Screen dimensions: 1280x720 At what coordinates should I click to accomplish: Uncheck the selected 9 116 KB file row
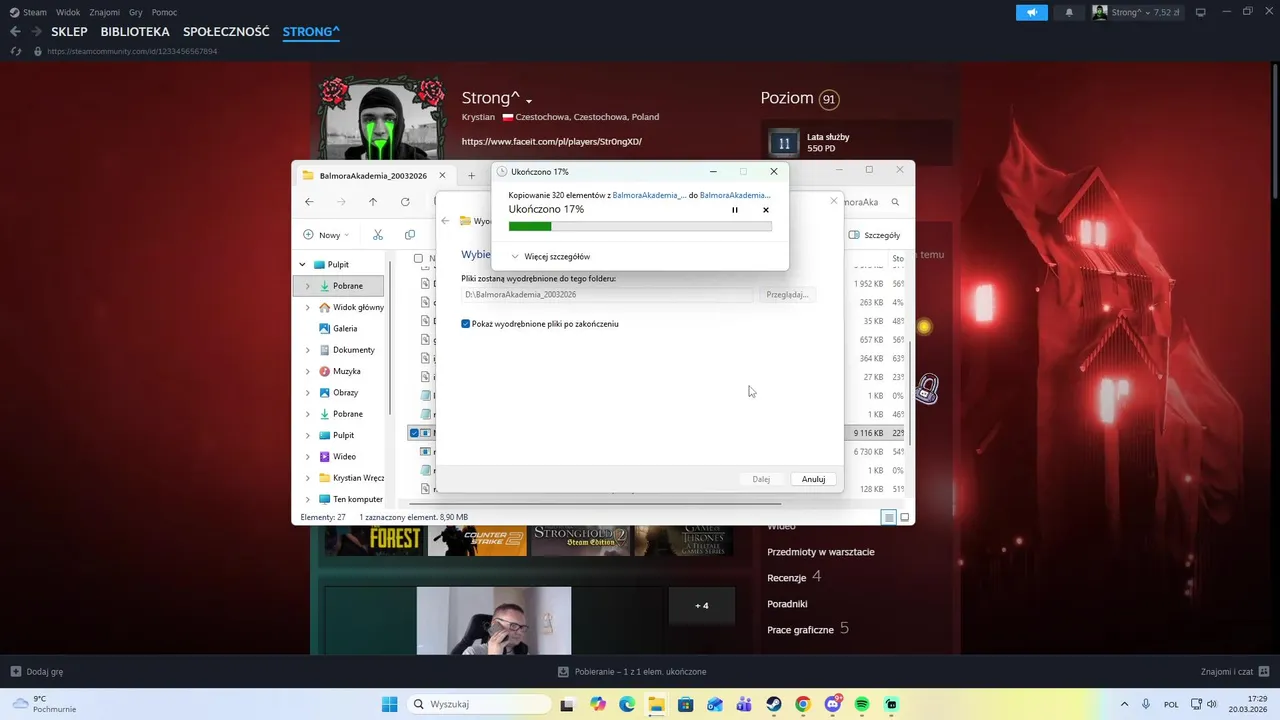tap(414, 433)
